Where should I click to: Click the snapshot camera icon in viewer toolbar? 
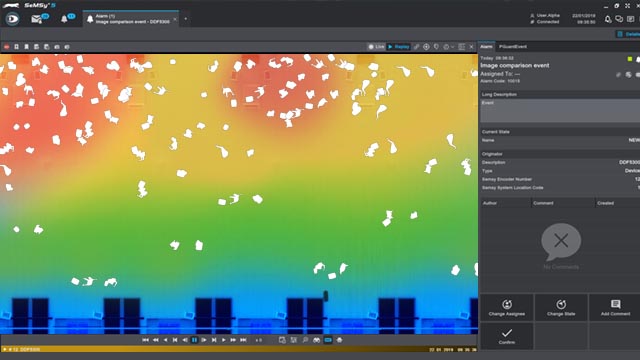pos(57,47)
